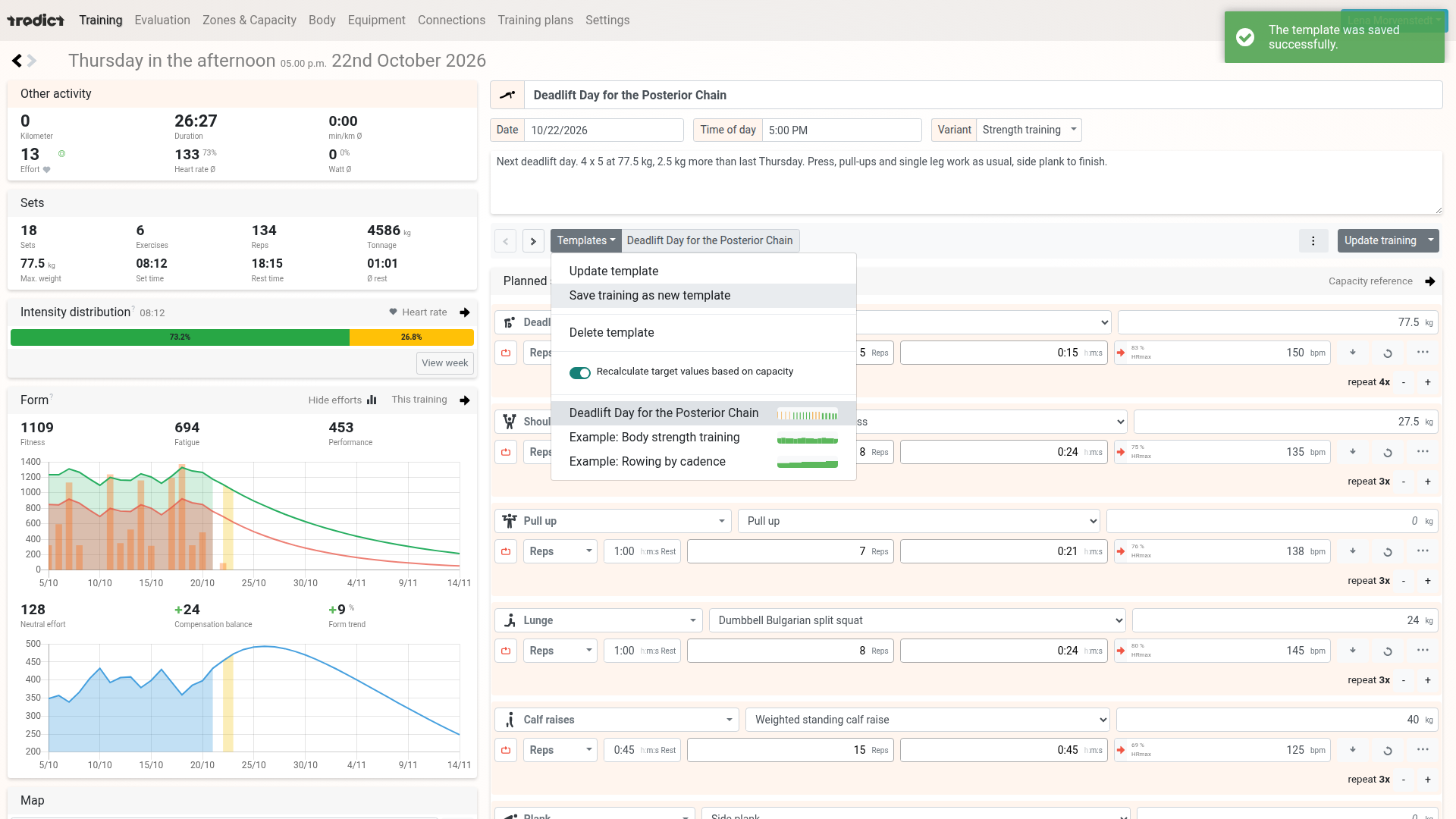Screen dimensions: 1456x819
Task: Reset the Calf raises set row
Action: [x=1388, y=751]
